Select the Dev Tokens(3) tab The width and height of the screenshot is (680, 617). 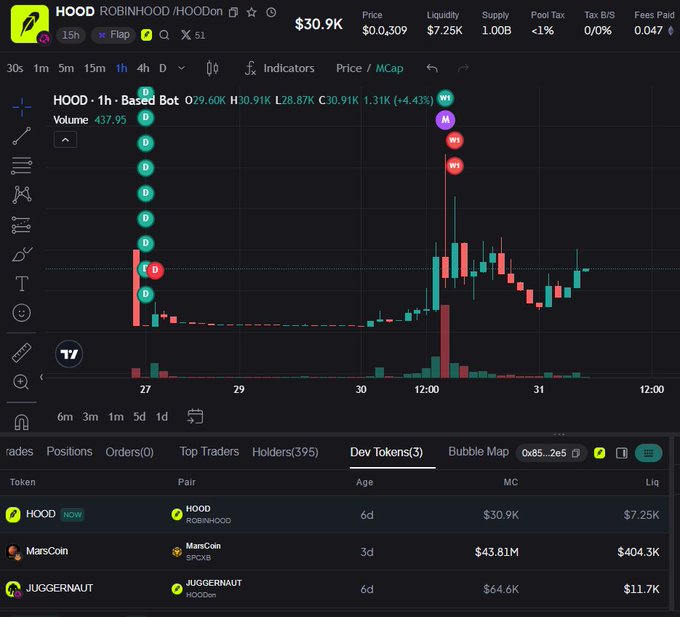coord(386,452)
